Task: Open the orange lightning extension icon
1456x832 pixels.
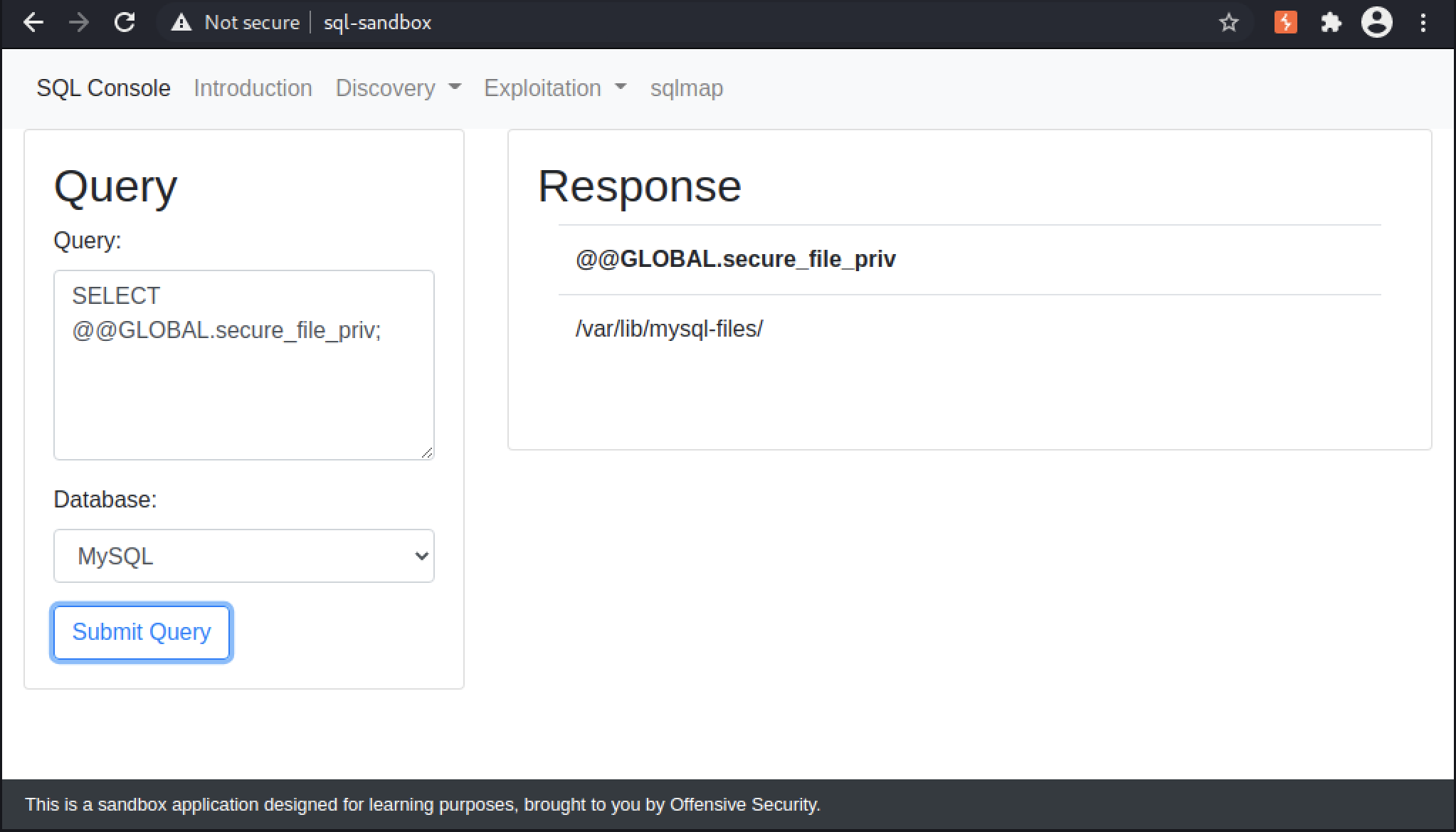Action: tap(1285, 23)
